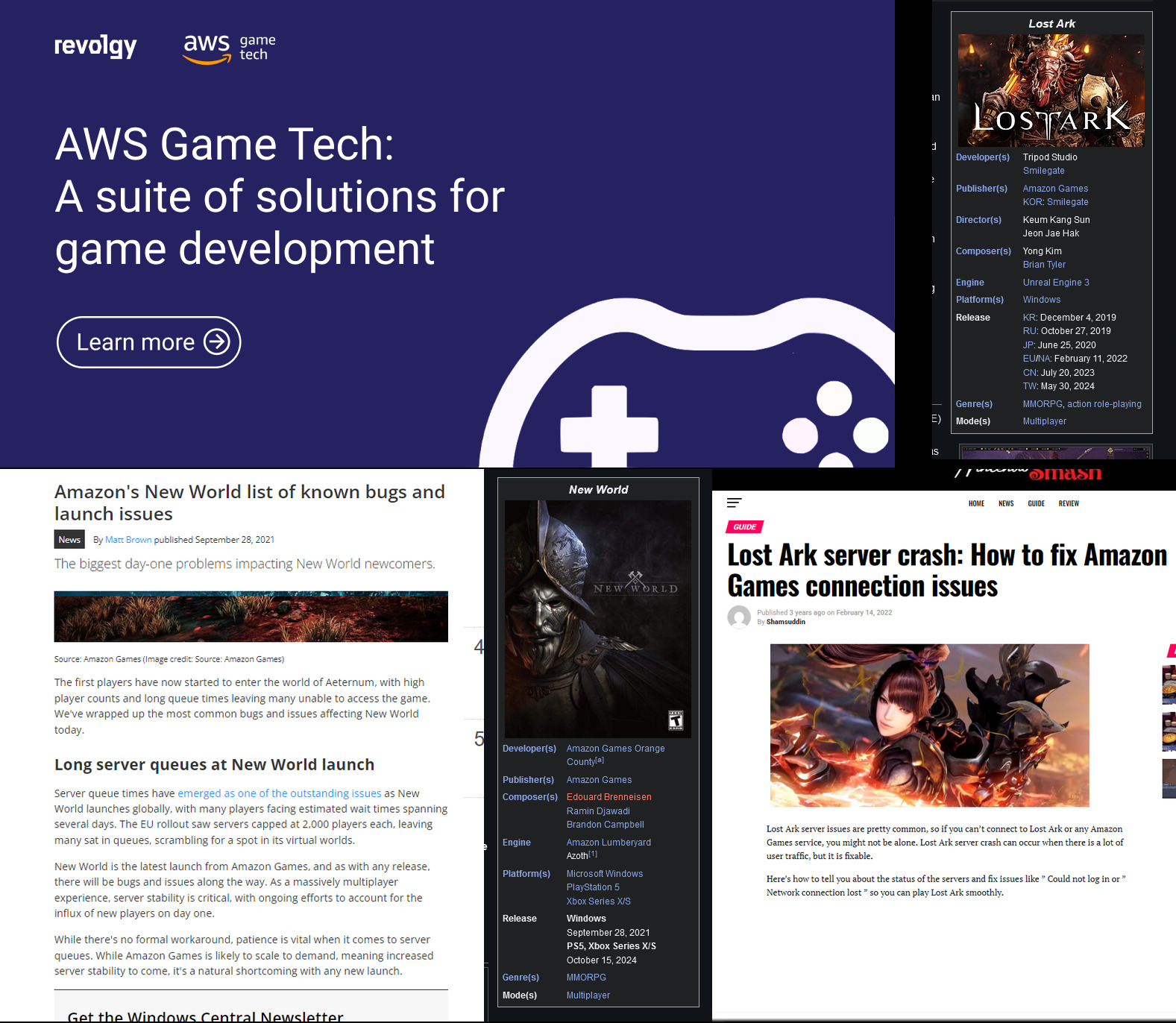This screenshot has height=1023, width=1176.
Task: Open Amazon Games Orange County developer link
Action: click(x=615, y=755)
